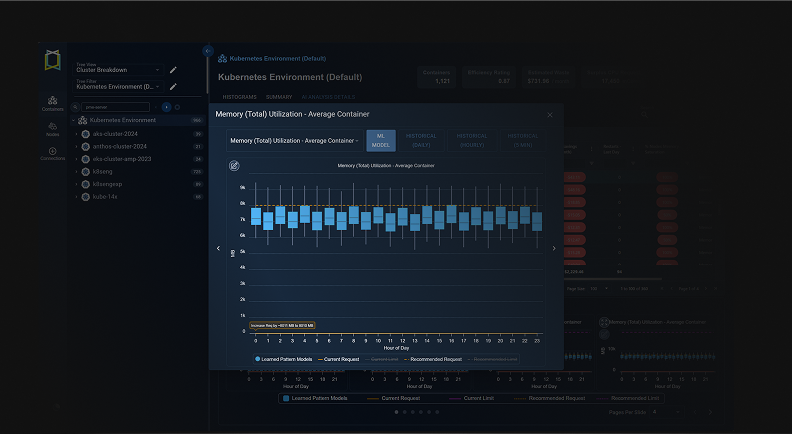
Task: Switch to Historical (Daily) tab
Action: coord(421,141)
